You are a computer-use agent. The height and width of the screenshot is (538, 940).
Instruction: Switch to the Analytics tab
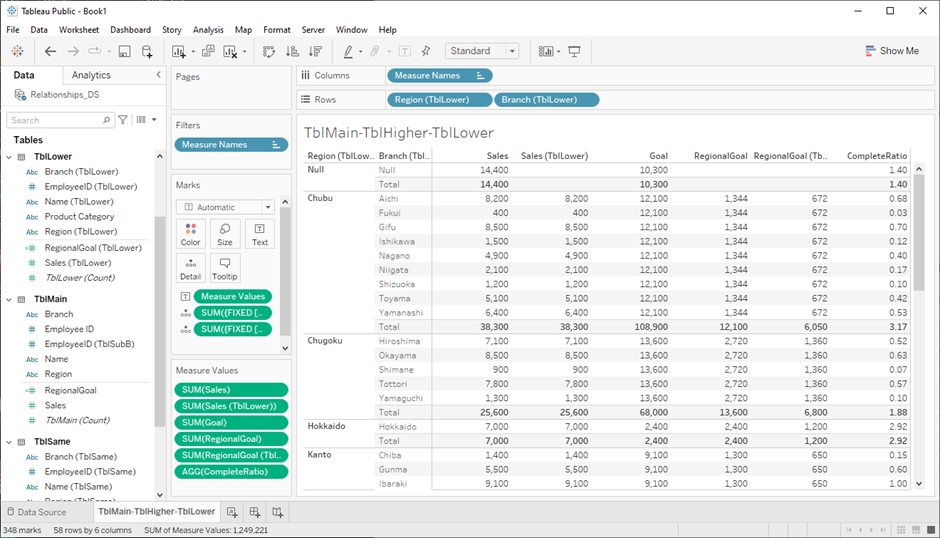(91, 75)
